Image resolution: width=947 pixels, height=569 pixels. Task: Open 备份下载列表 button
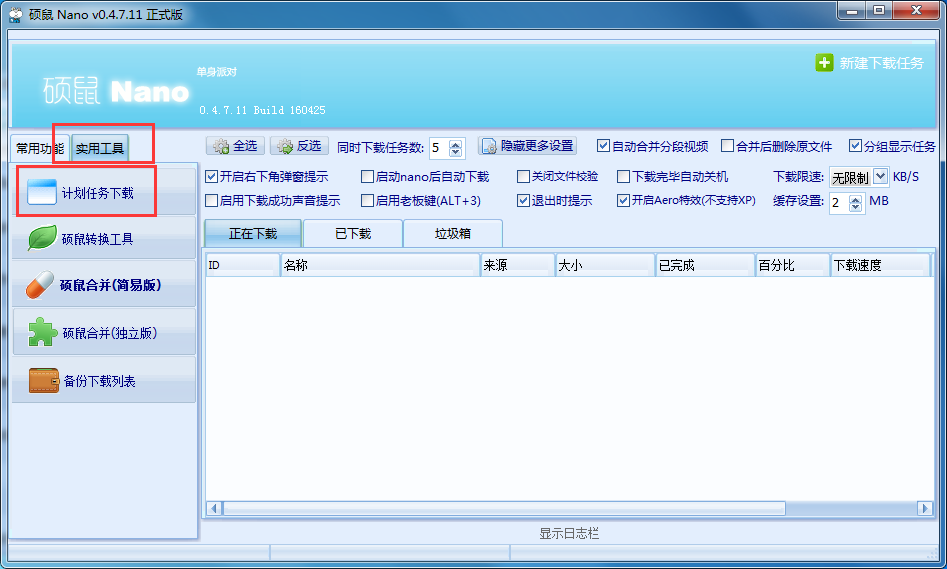pyautogui.click(x=104, y=381)
